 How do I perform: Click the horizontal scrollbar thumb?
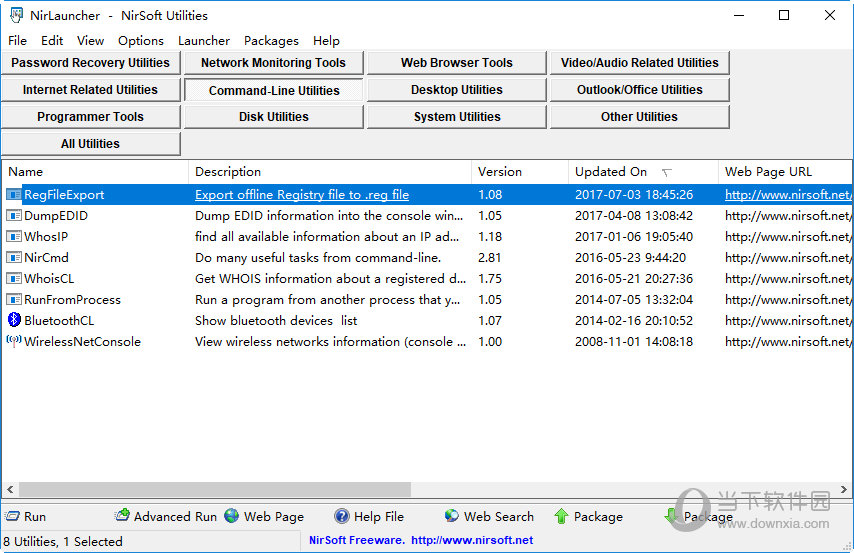[x=215, y=489]
